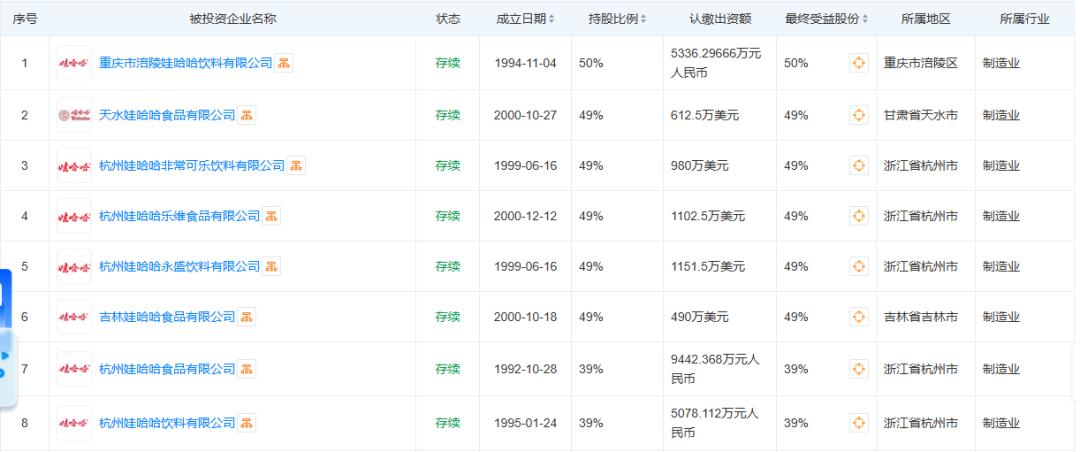Click logo of 杭州娃哈哈饮料有限公司
The image size is (1080, 452).
click(x=74, y=422)
